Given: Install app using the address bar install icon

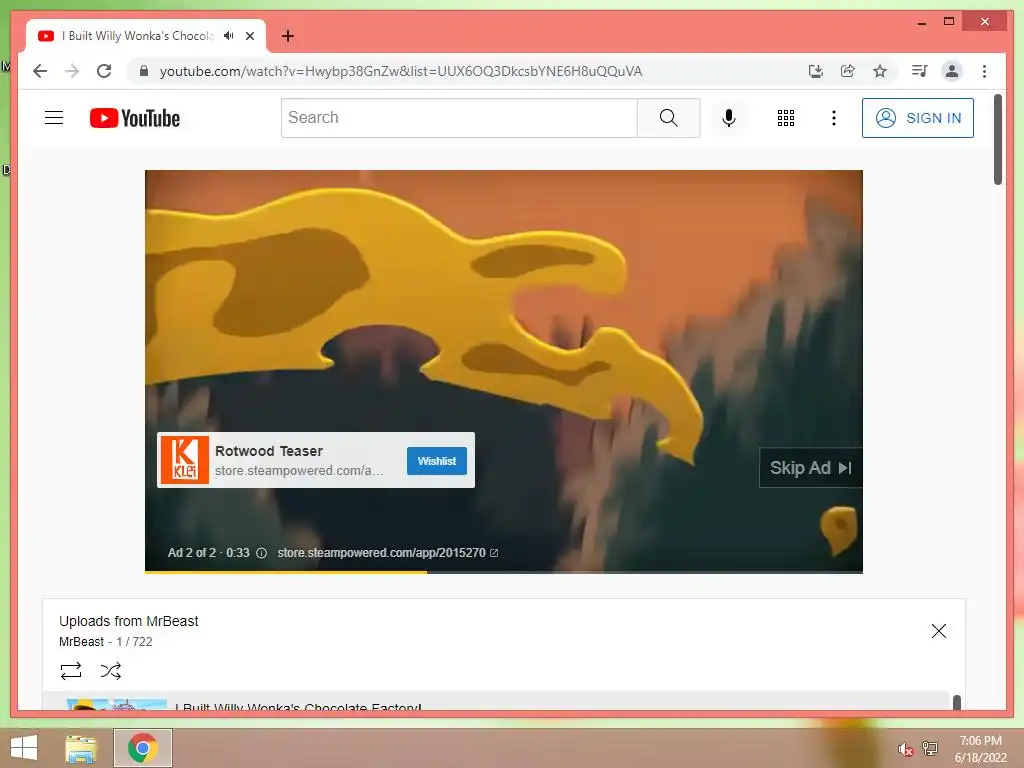Looking at the screenshot, I should (x=816, y=71).
